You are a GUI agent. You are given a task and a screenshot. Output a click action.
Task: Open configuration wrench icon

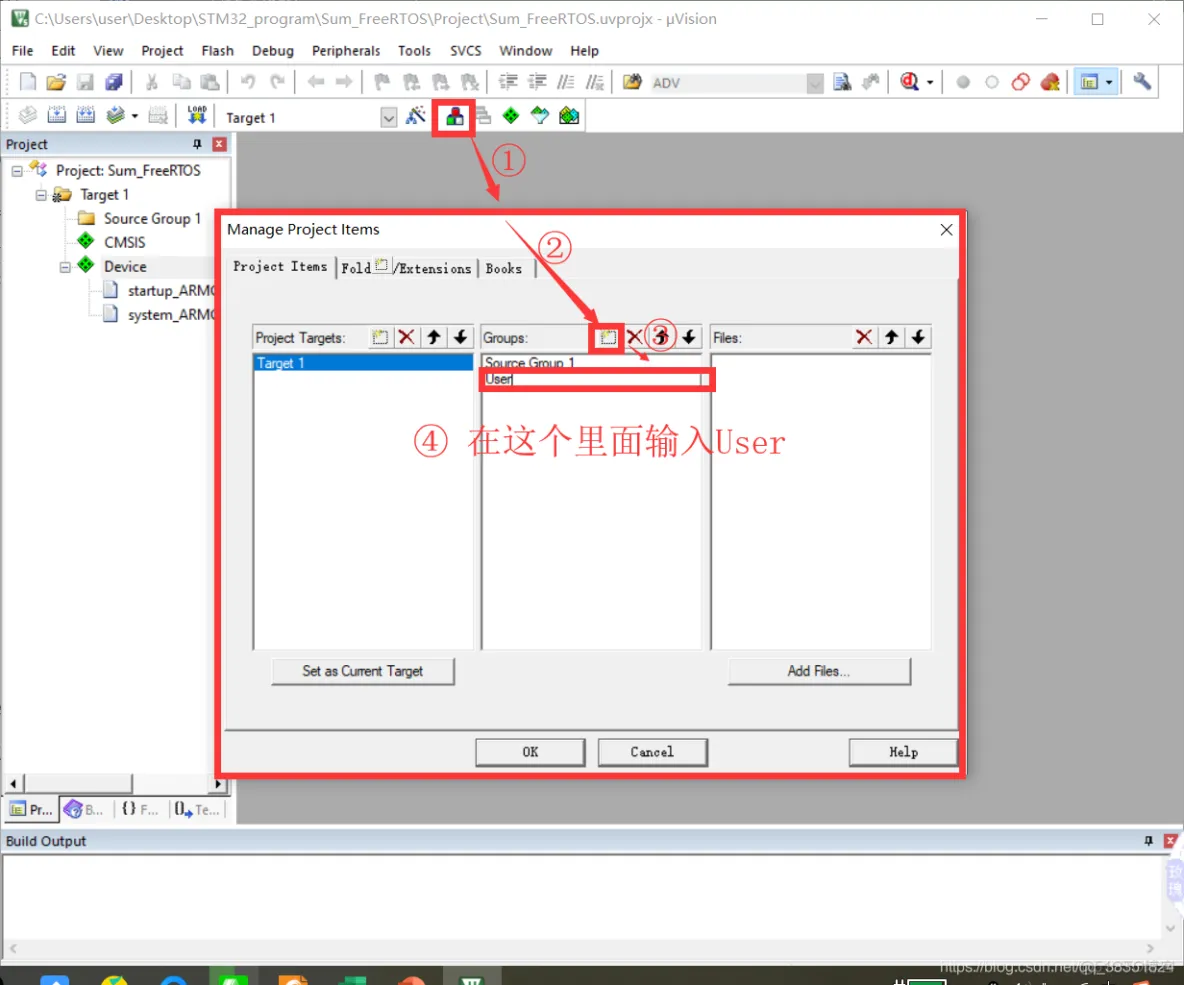tap(1142, 82)
